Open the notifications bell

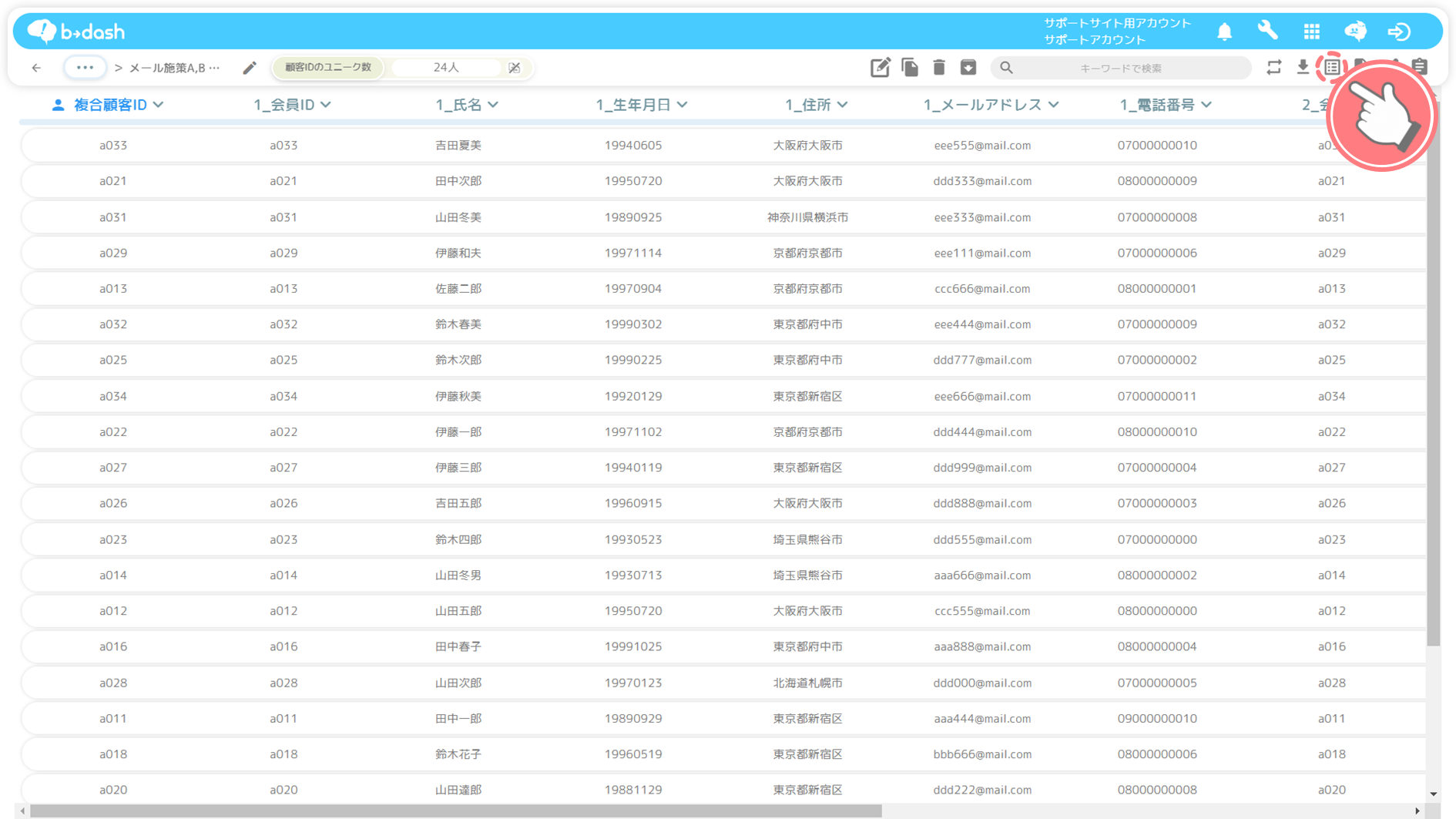point(1224,32)
